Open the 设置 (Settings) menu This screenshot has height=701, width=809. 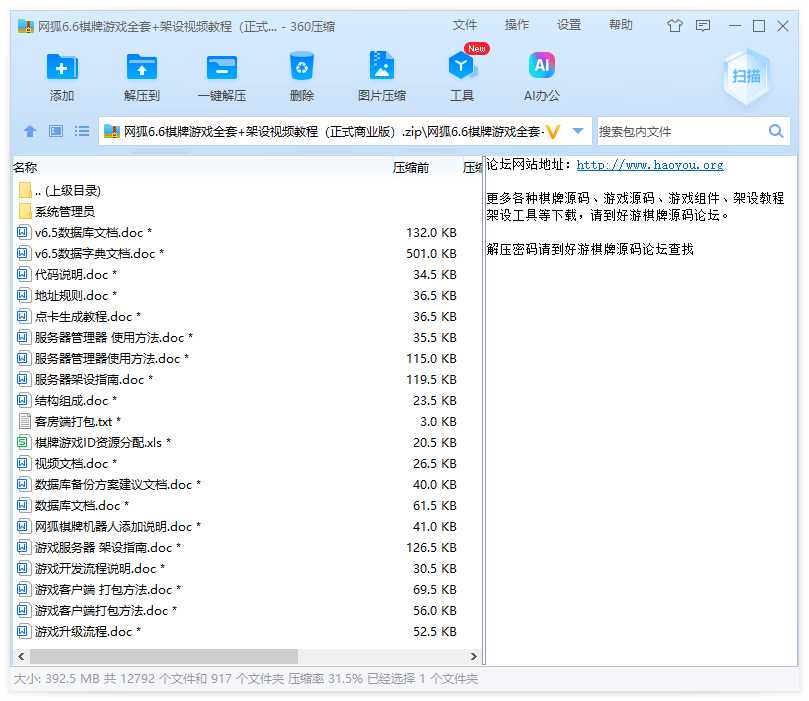tap(569, 25)
